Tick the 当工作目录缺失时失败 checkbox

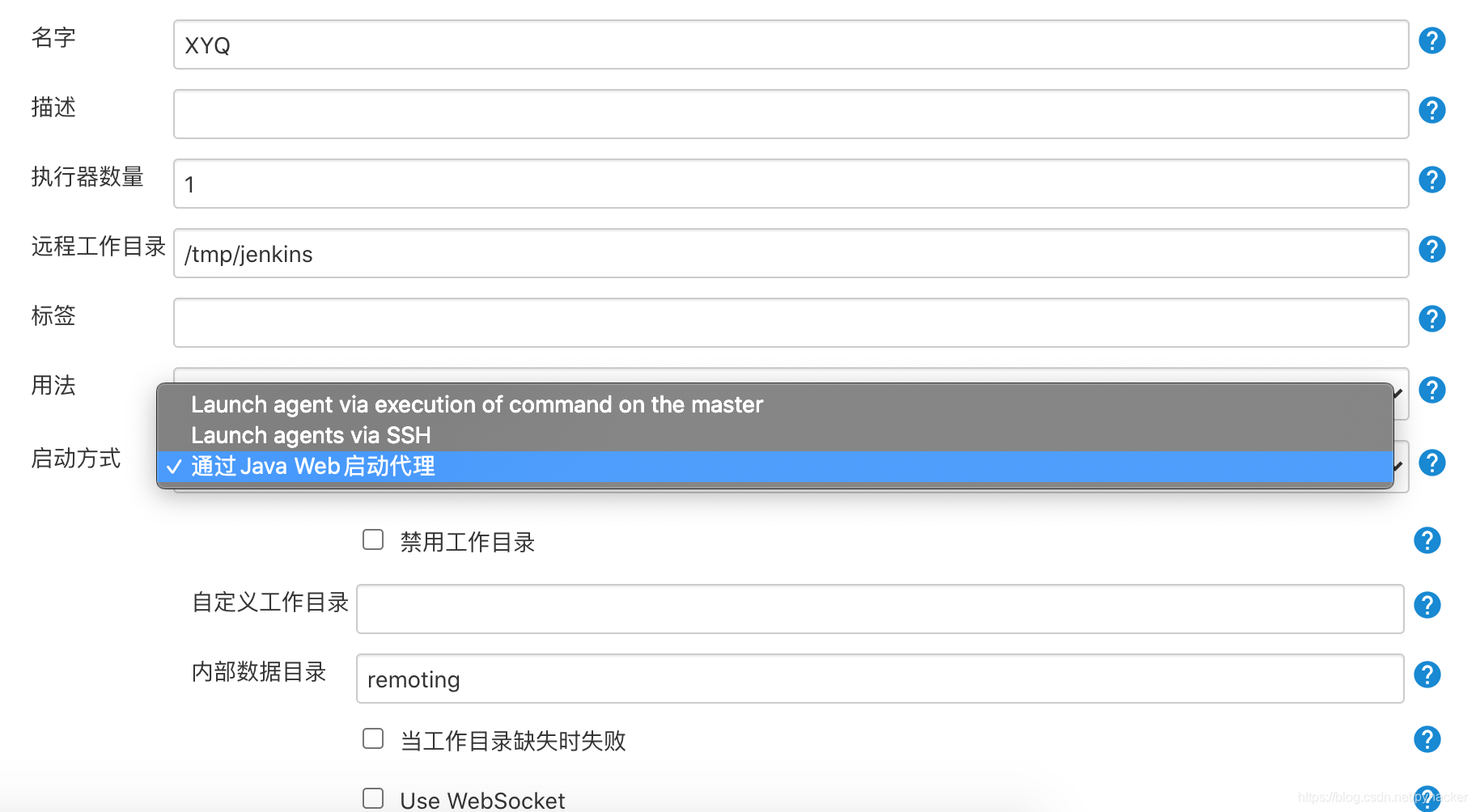tap(373, 738)
